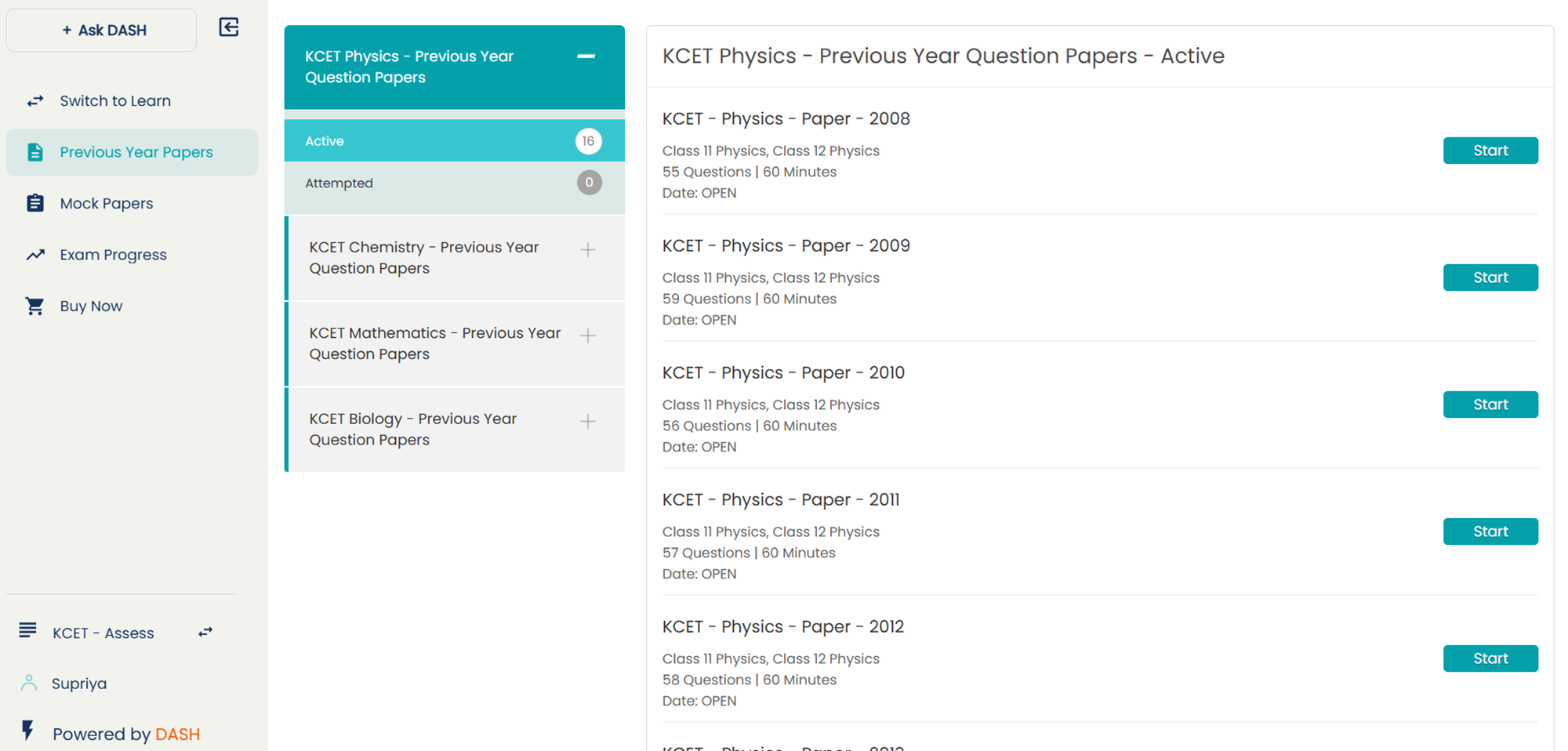Switch to the Attempted tab
This screenshot has width=1568, height=751.
coord(339,183)
